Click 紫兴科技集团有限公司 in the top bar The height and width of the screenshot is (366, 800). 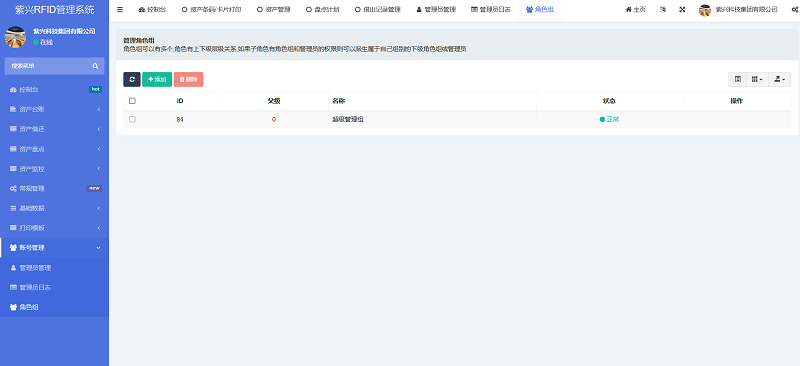[746, 9]
